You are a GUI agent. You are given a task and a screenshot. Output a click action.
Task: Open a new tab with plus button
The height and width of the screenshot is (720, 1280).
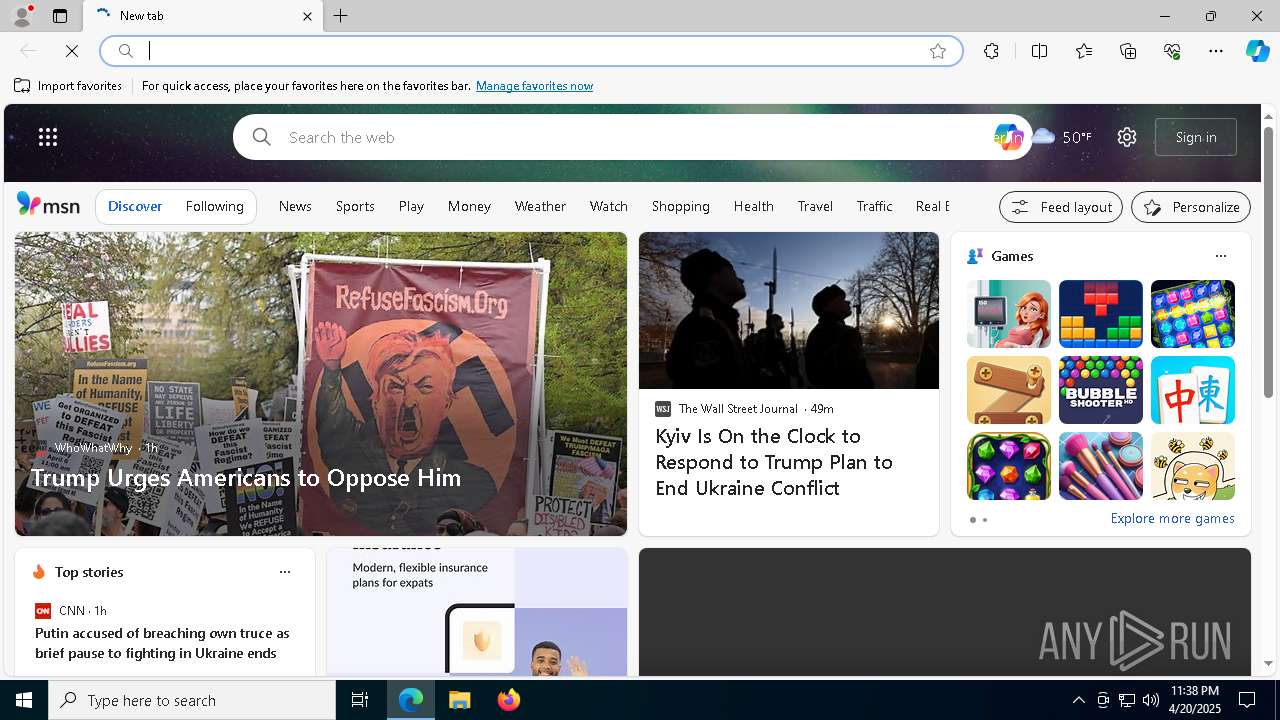(341, 16)
